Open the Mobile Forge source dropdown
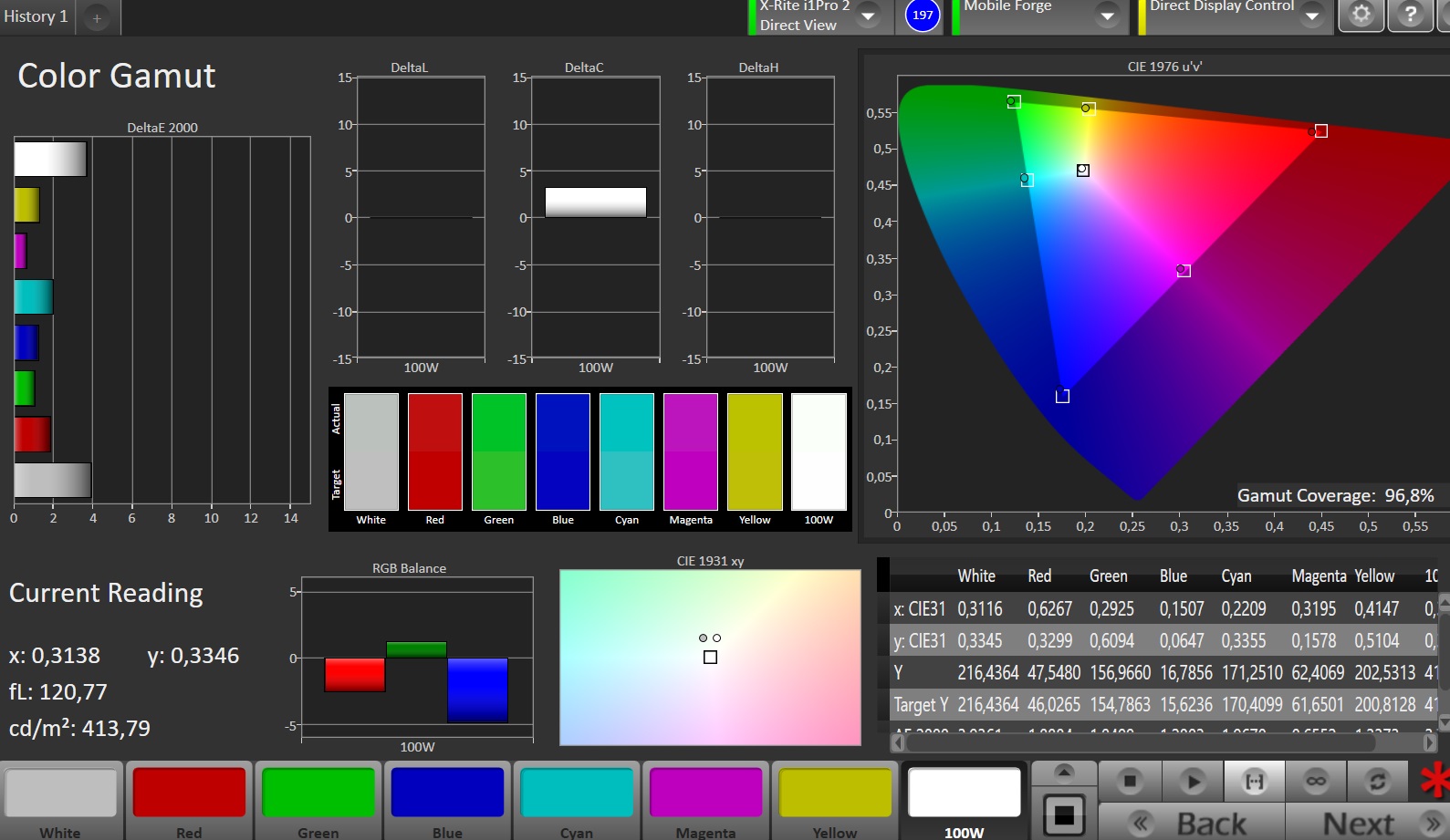Image resolution: width=1450 pixels, height=840 pixels. tap(1107, 16)
